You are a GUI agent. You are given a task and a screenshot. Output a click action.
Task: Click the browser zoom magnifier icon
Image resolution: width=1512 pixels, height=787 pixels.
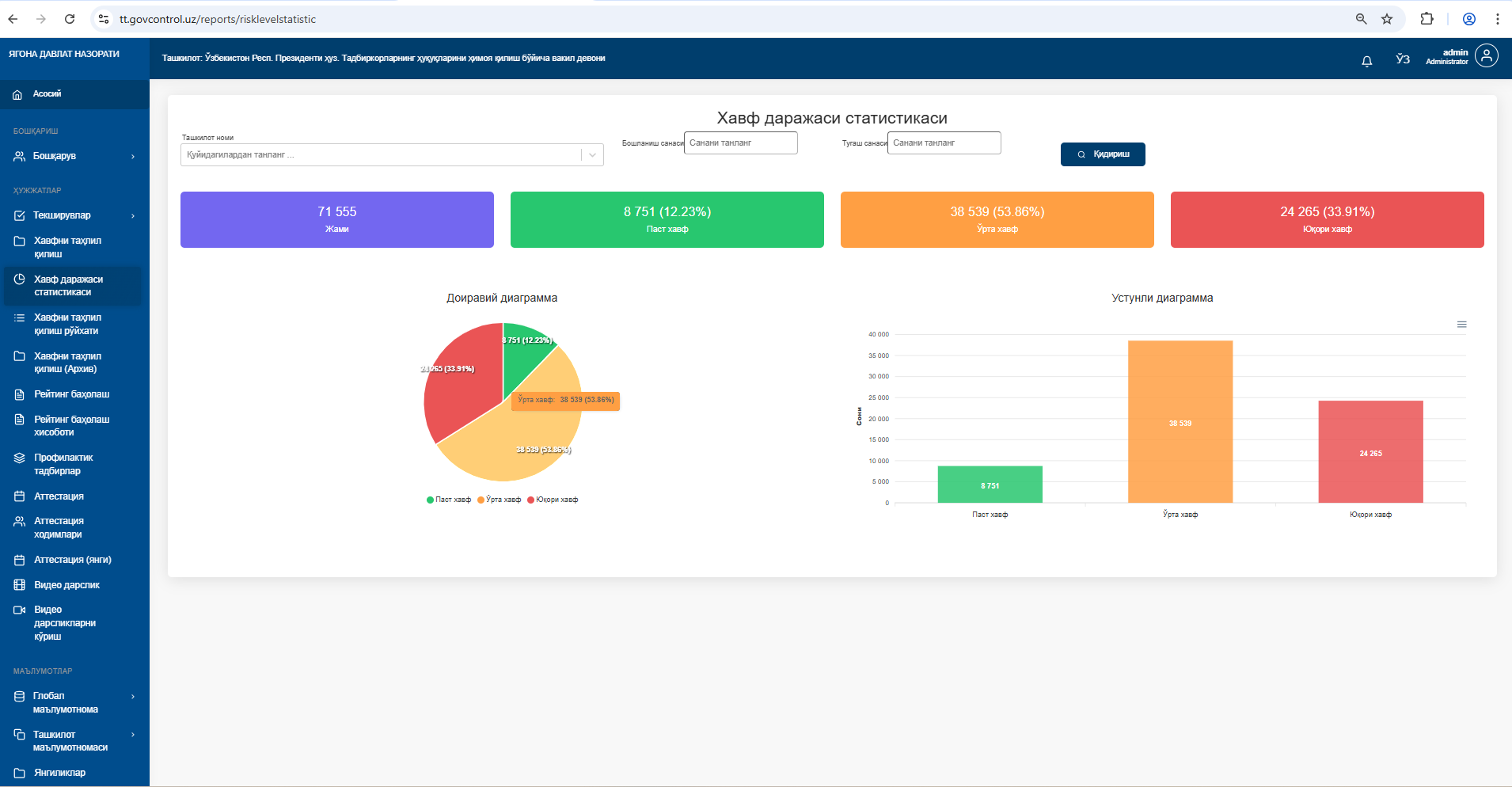click(x=1361, y=19)
